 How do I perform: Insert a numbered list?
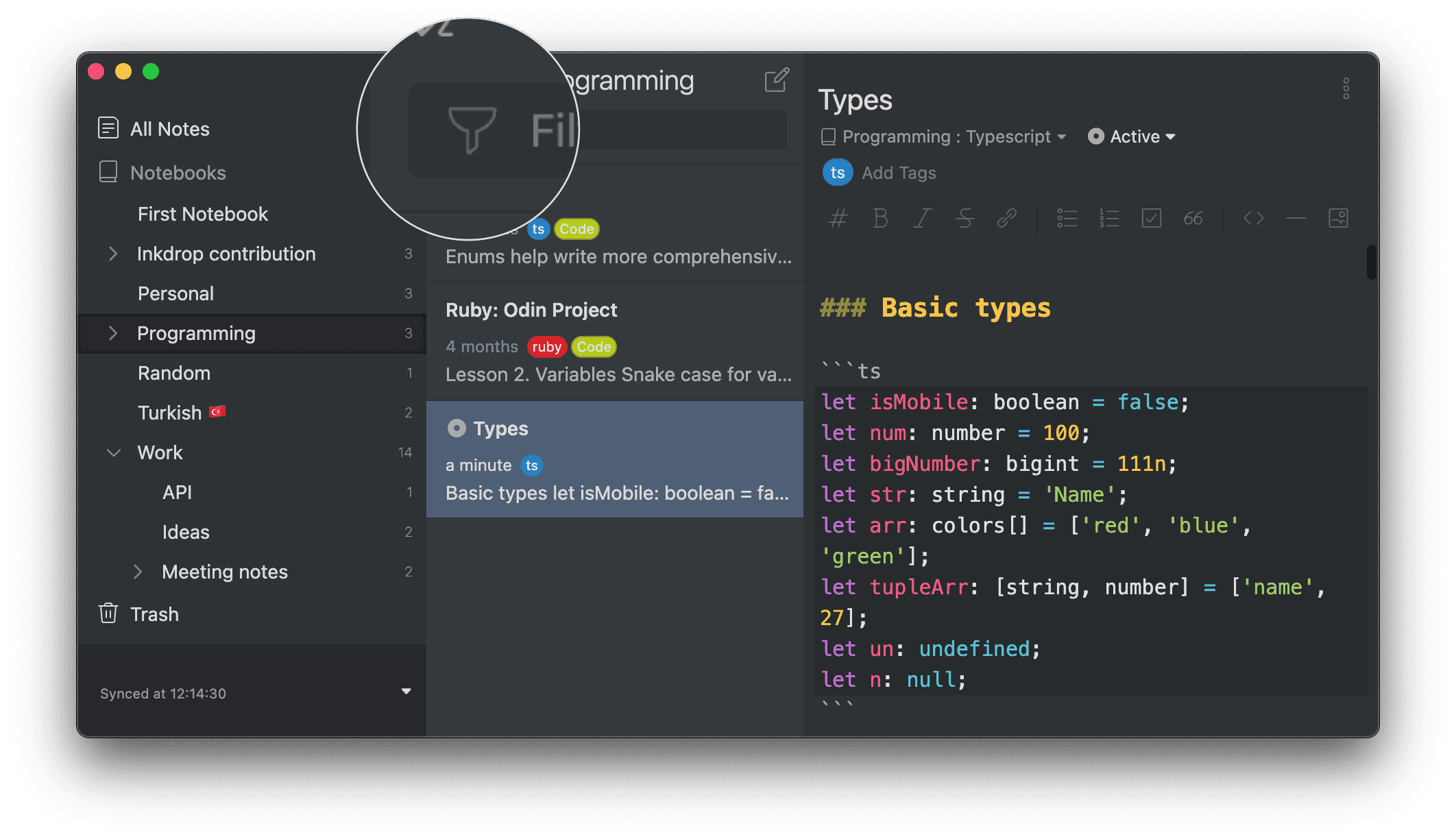(x=1108, y=219)
